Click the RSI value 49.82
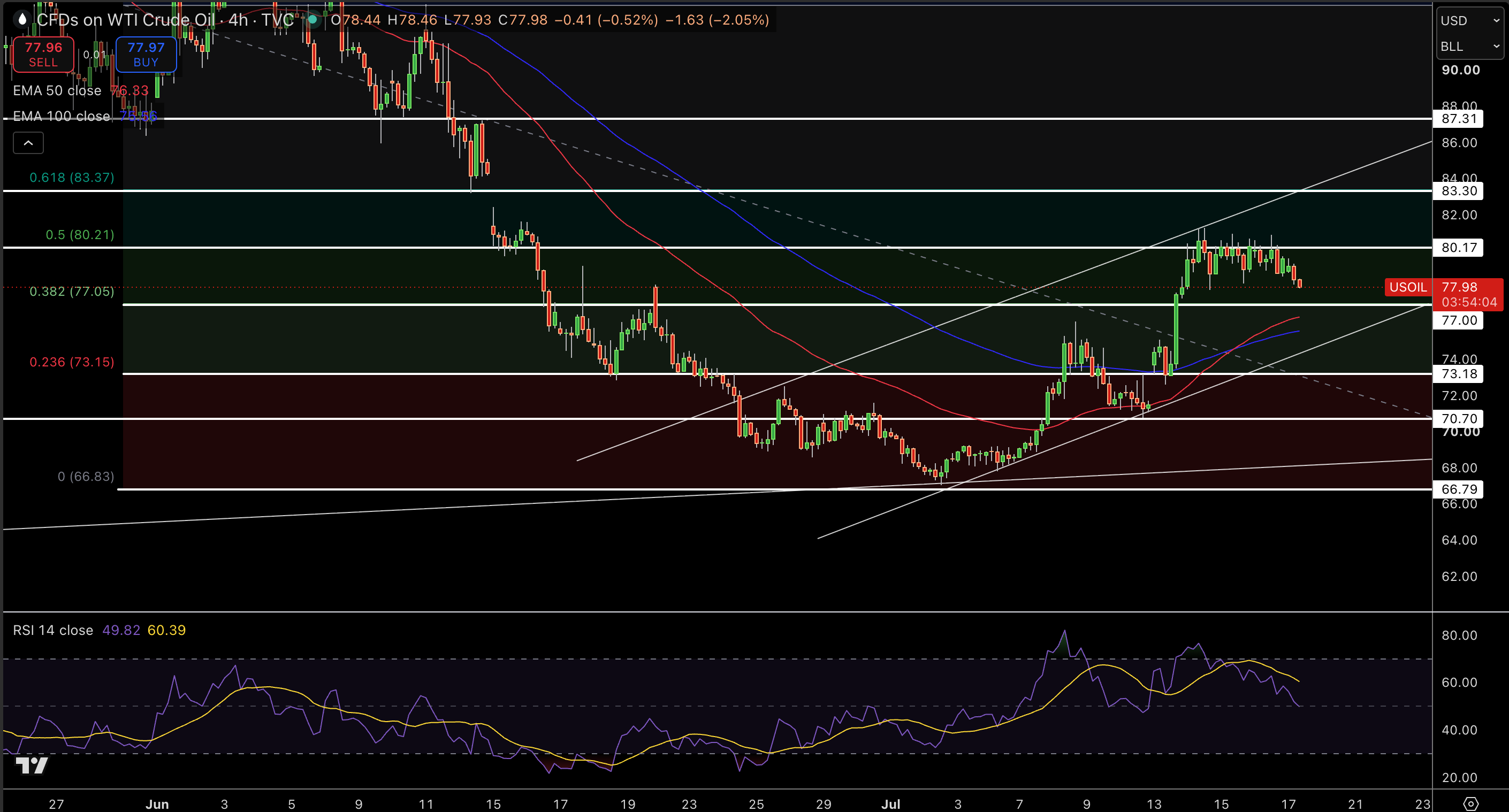1509x812 pixels. click(121, 630)
